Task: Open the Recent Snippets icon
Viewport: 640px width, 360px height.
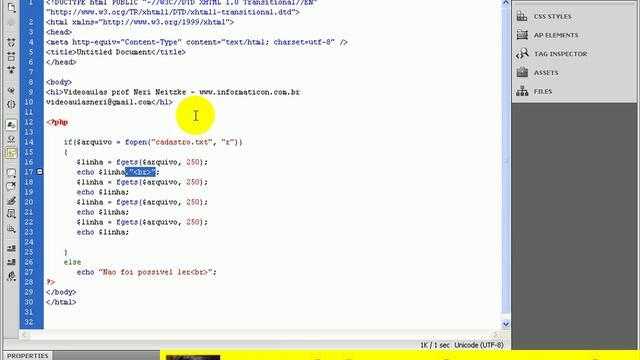Action: 11,214
